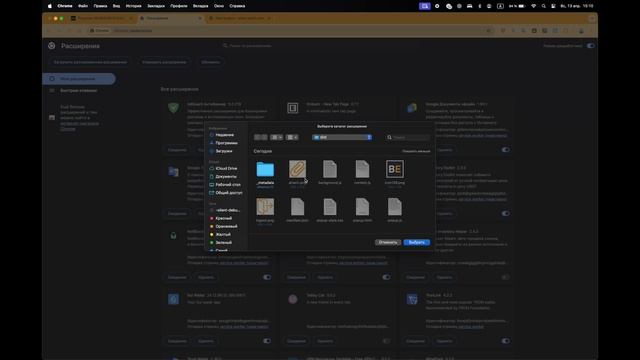The image size is (640, 360).
Task: Open the Справка menu
Action: (237, 6)
